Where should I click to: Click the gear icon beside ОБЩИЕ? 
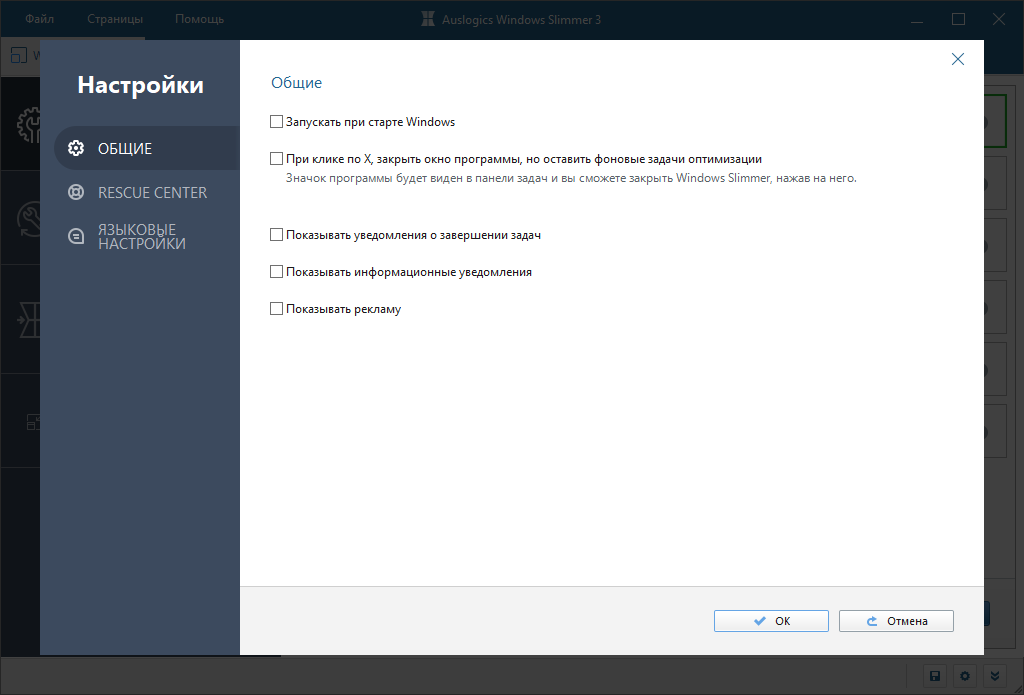coord(76,148)
